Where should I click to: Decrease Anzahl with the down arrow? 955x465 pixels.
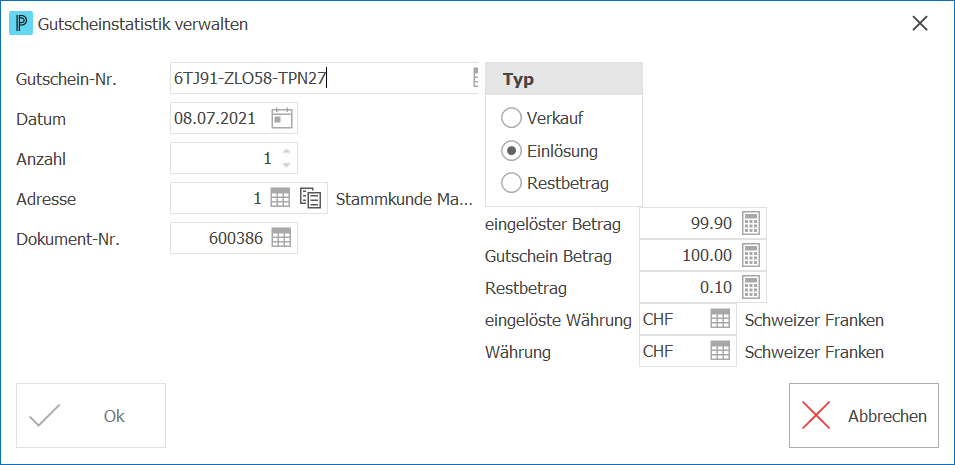(287, 165)
